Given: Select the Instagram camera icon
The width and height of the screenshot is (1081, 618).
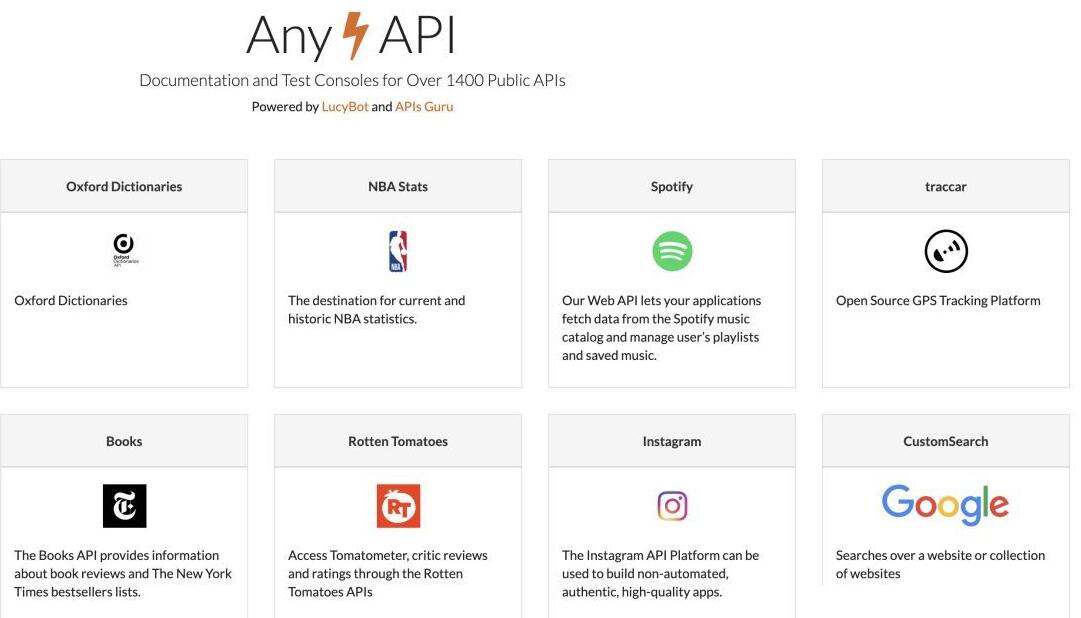Looking at the screenshot, I should (x=672, y=506).
